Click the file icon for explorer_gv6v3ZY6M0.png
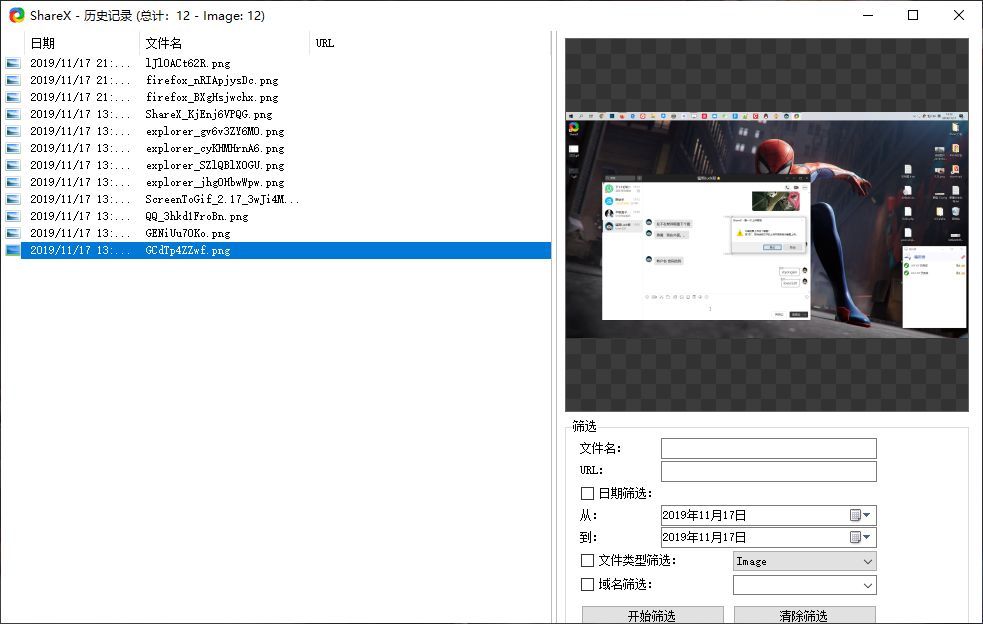Image resolution: width=983 pixels, height=624 pixels. click(x=13, y=131)
